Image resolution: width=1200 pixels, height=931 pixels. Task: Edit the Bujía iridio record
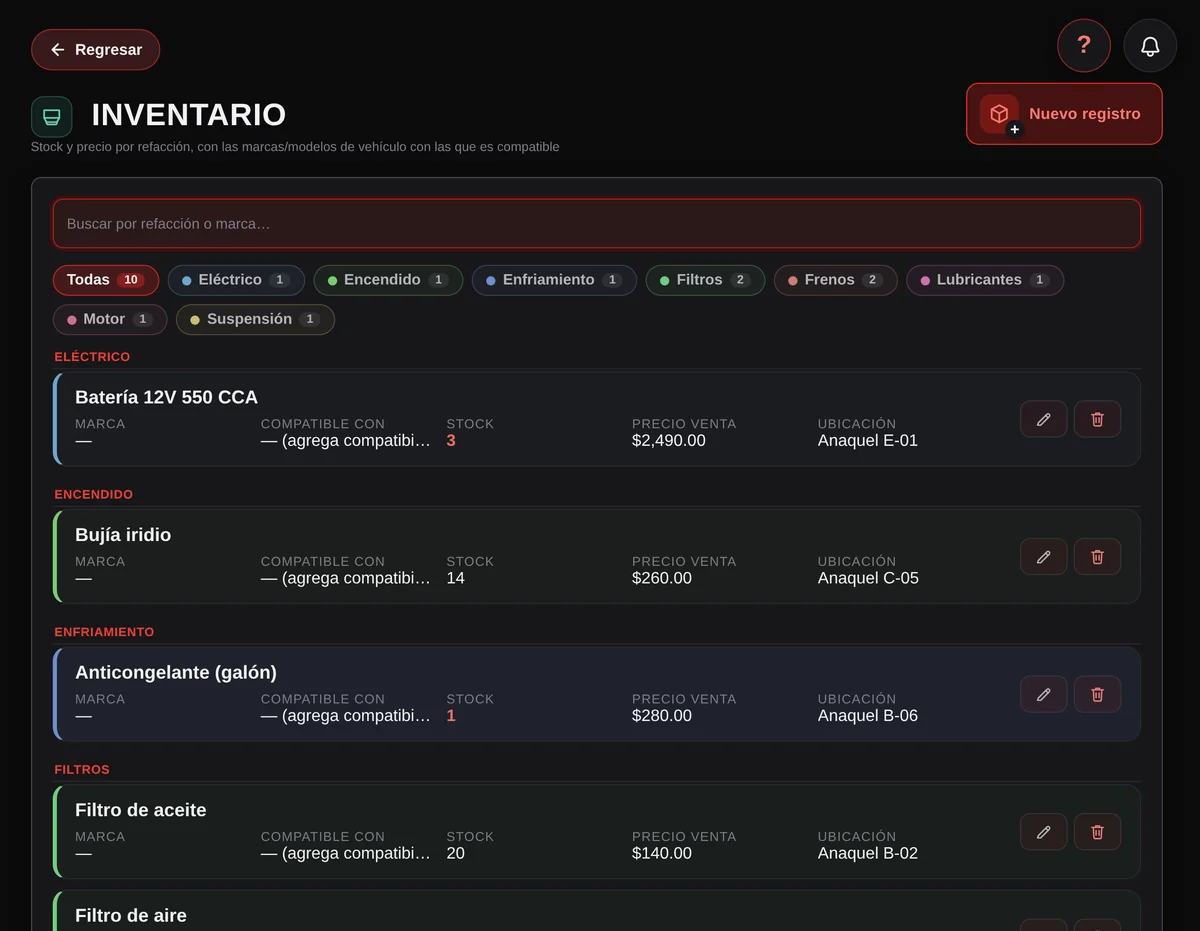click(x=1044, y=557)
